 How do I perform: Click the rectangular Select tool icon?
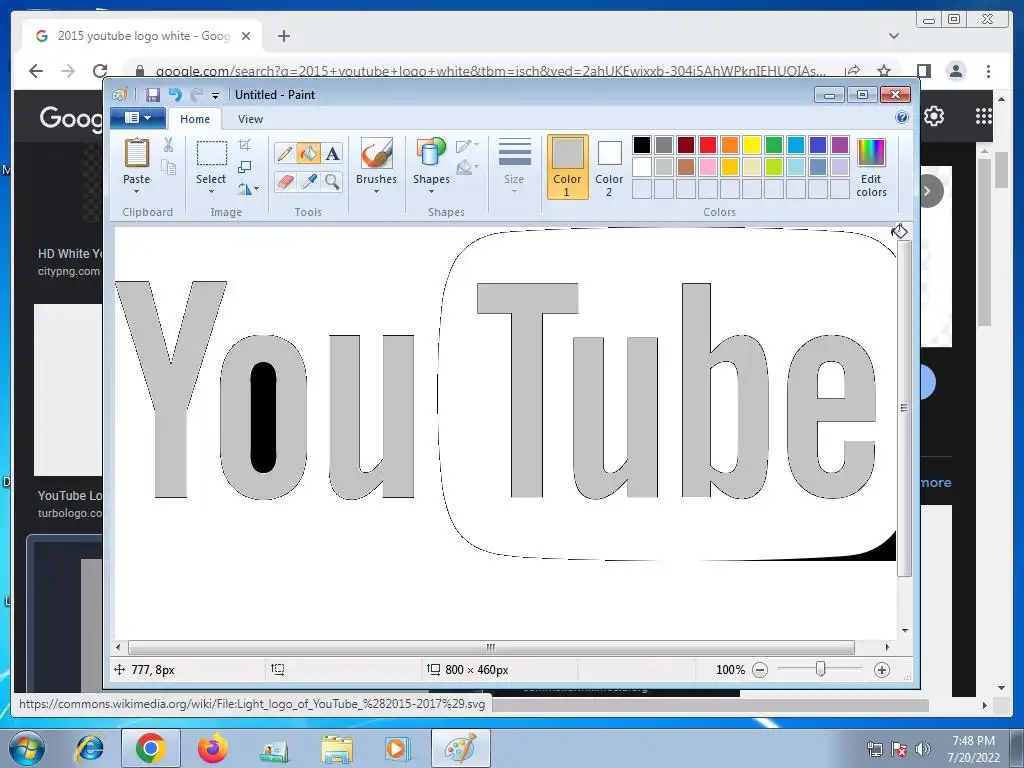coord(212,153)
